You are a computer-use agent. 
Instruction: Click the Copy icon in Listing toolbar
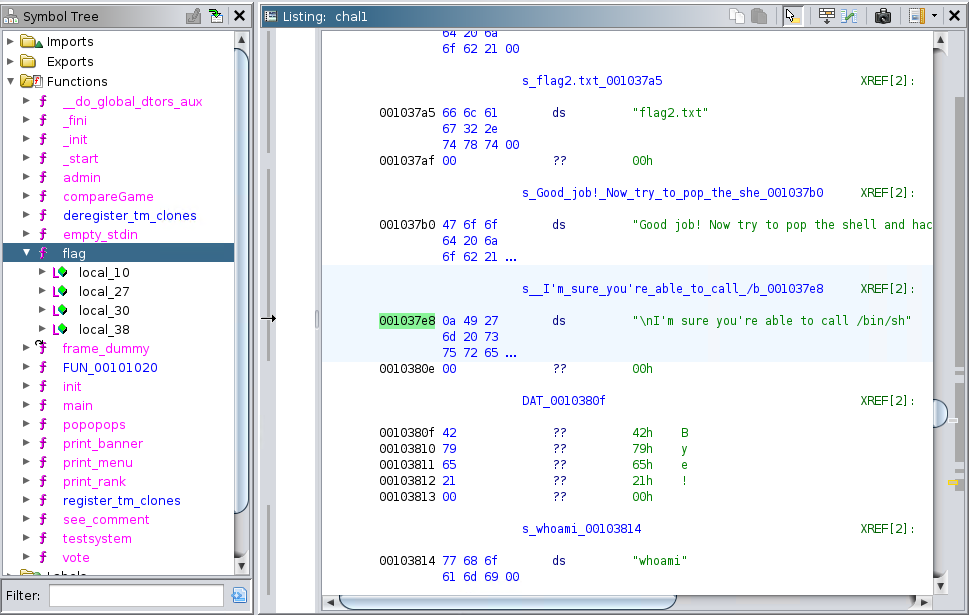point(737,16)
